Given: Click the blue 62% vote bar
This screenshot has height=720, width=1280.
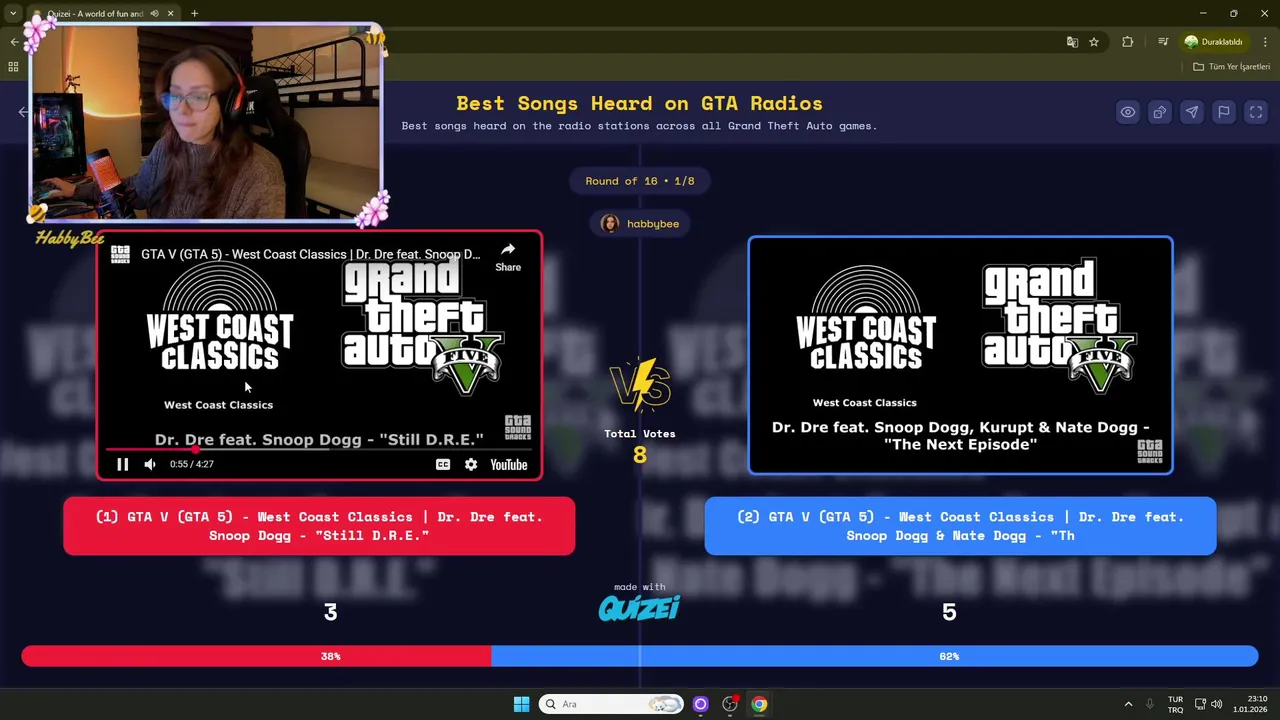Looking at the screenshot, I should (x=874, y=656).
